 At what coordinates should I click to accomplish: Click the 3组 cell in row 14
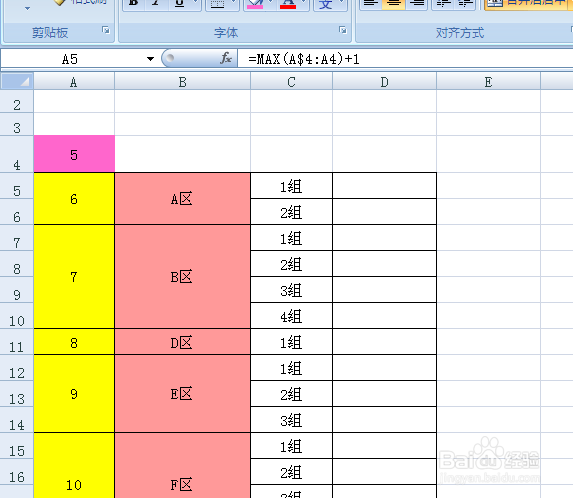tap(291, 419)
